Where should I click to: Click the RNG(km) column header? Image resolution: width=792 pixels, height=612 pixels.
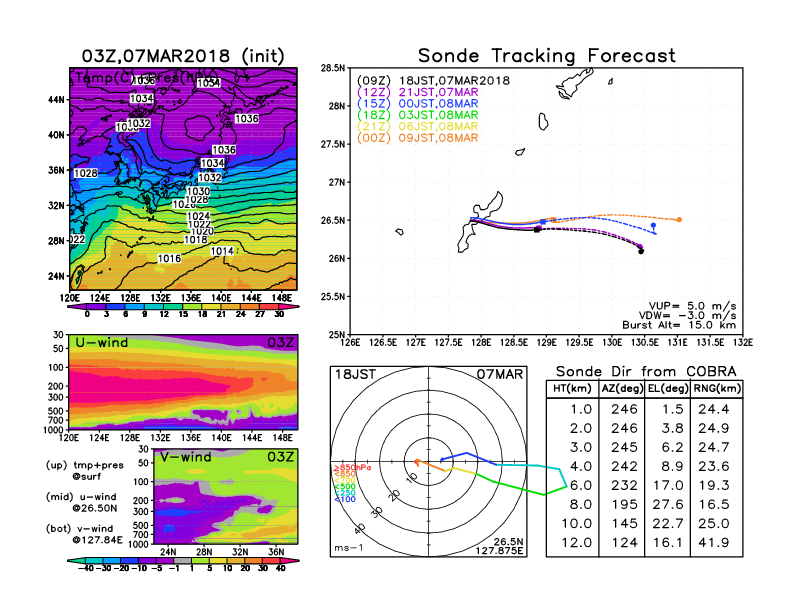[717, 388]
